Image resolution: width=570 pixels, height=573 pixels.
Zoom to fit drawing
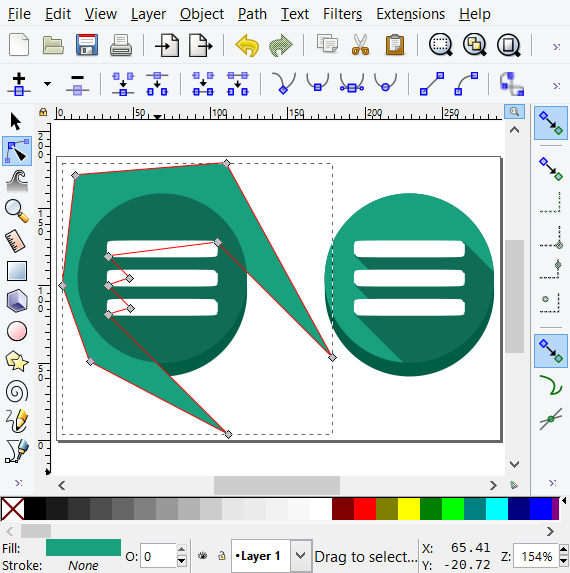point(474,45)
